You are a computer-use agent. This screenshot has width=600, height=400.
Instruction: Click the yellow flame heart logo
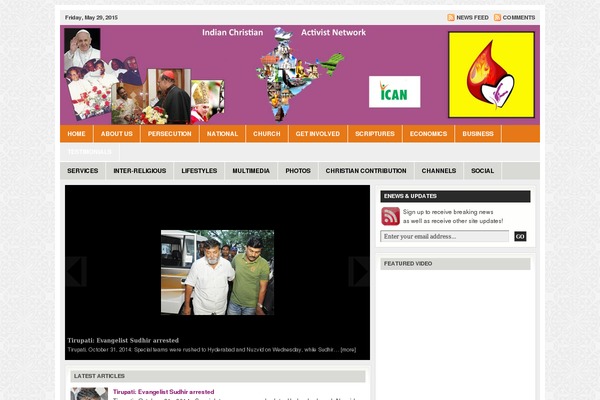coord(491,75)
